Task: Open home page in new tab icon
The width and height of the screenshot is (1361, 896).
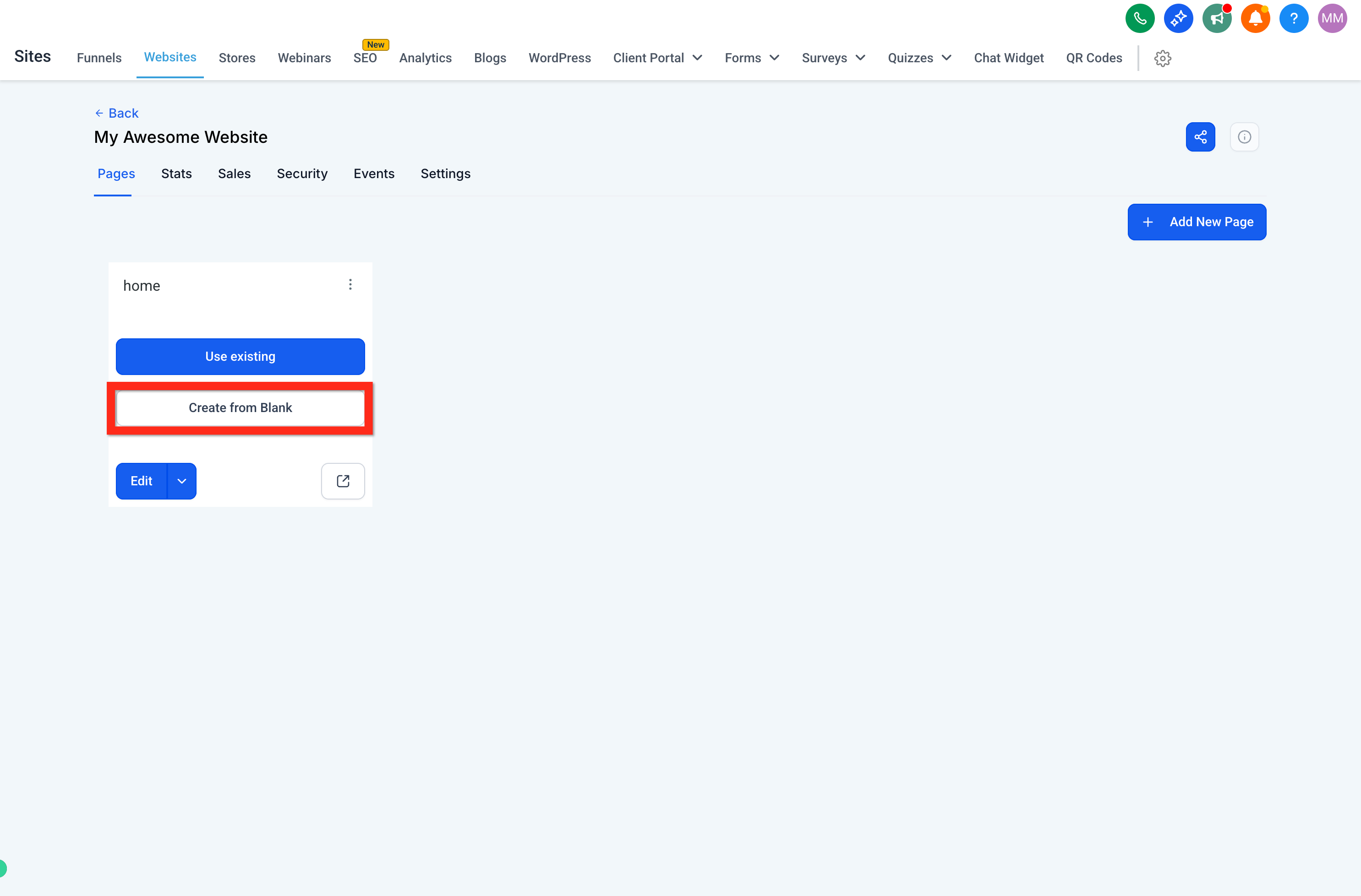Action: click(x=343, y=481)
